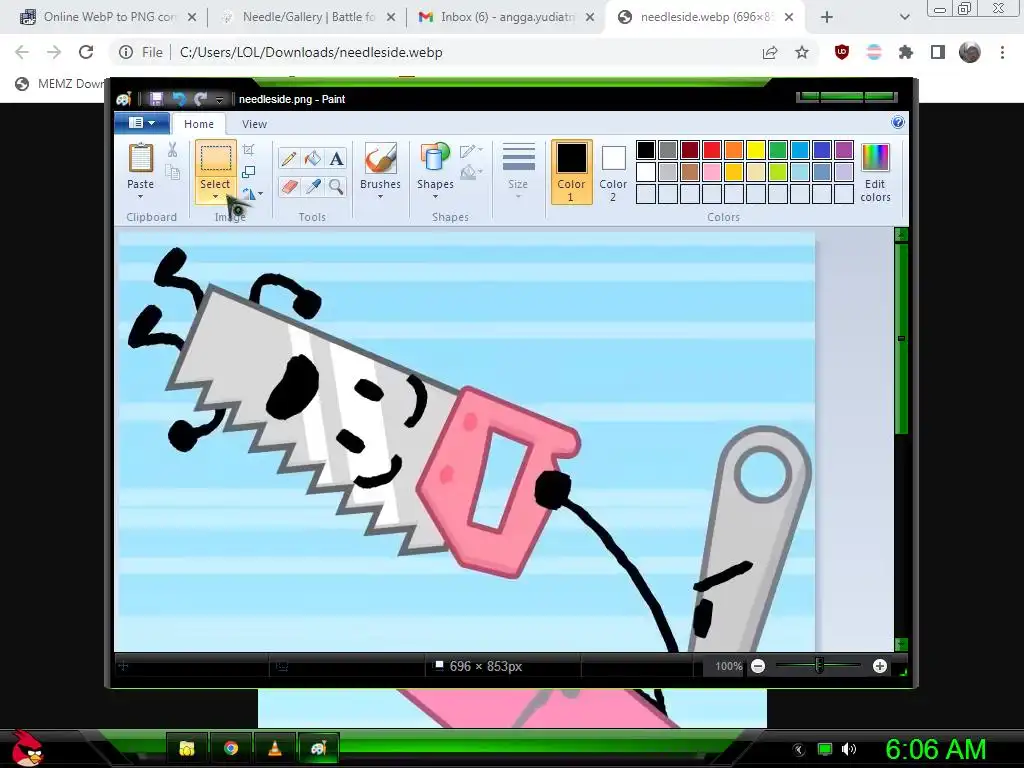The height and width of the screenshot is (768, 1024).
Task: Click the Save icon in Paint title bar
Action: point(156,99)
